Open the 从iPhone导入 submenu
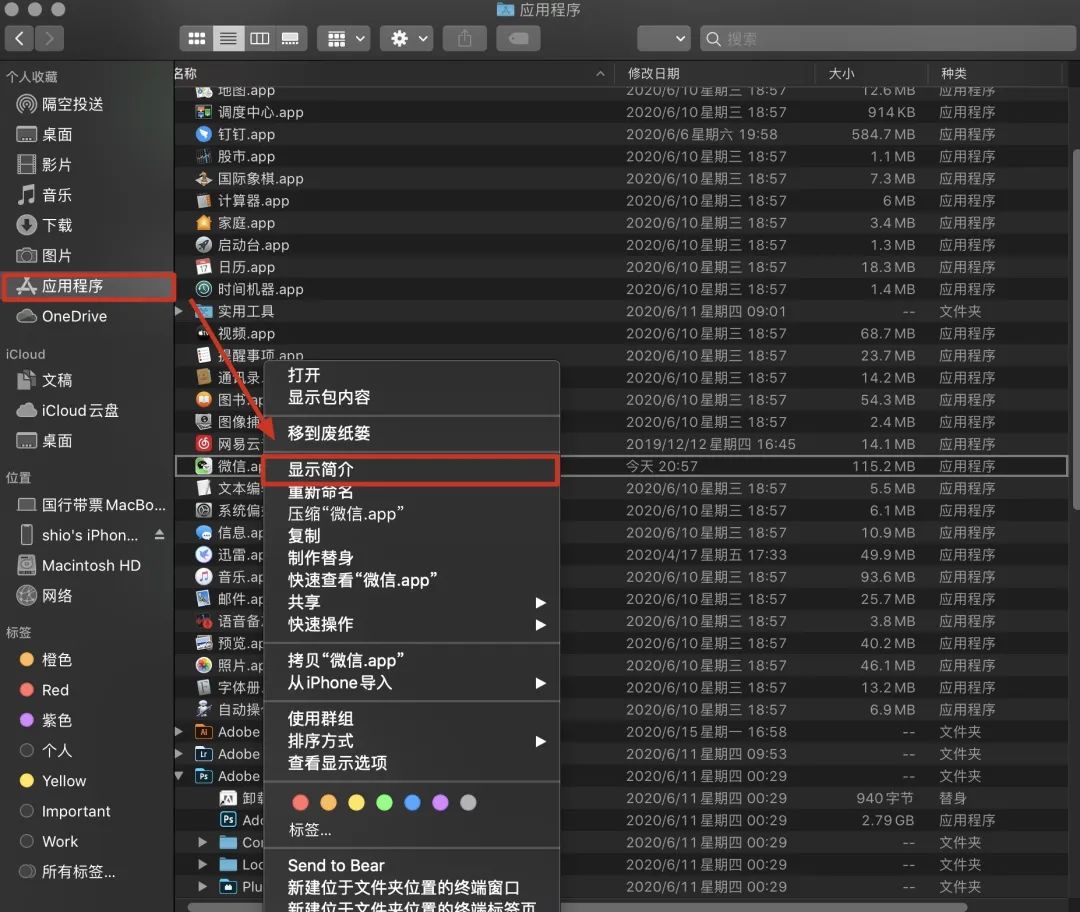Screen dimensions: 1080x912 (411, 683)
